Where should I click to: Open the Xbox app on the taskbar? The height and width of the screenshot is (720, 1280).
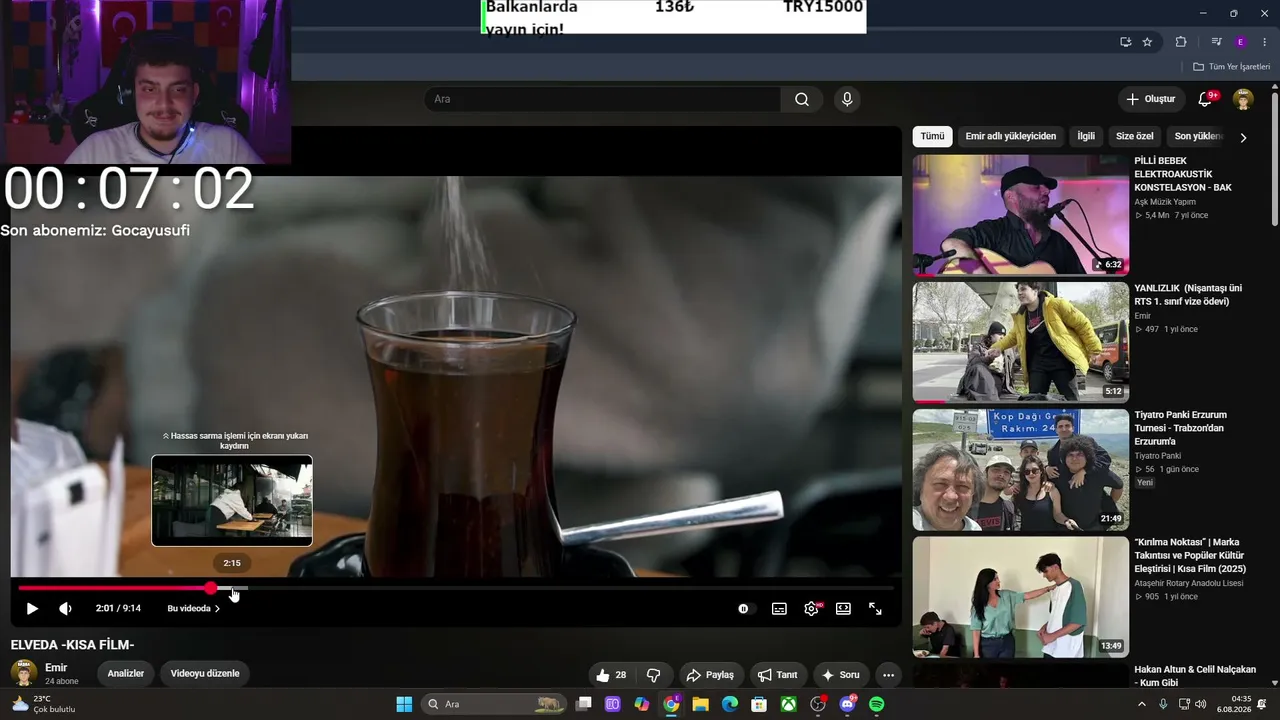click(x=789, y=704)
